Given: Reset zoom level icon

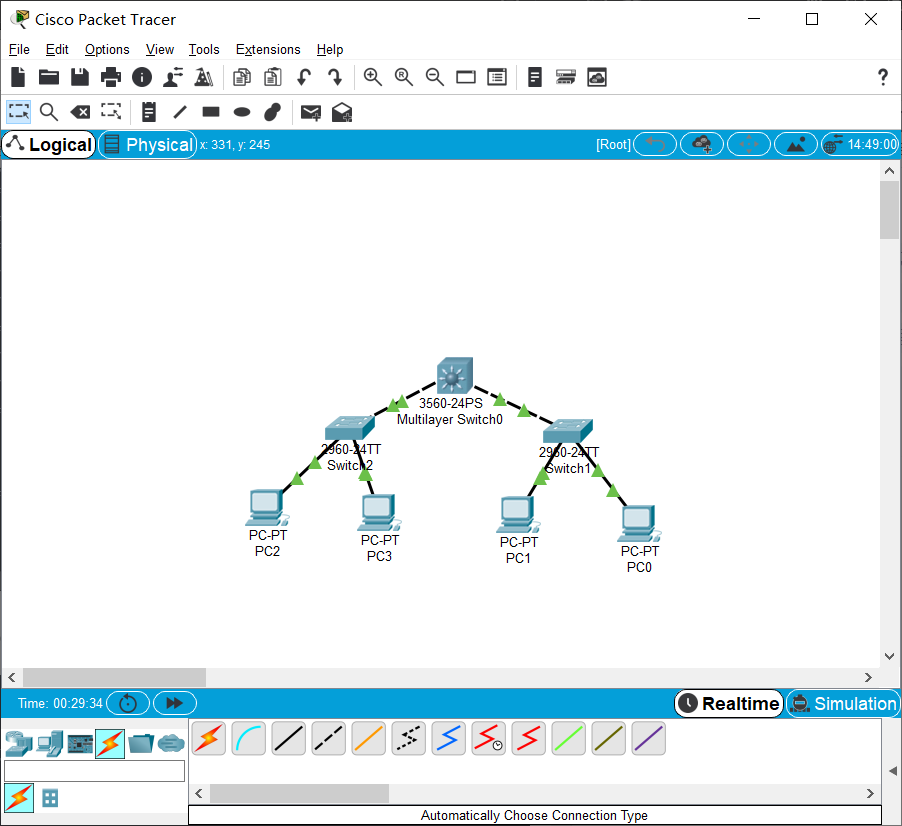Looking at the screenshot, I should coord(404,77).
